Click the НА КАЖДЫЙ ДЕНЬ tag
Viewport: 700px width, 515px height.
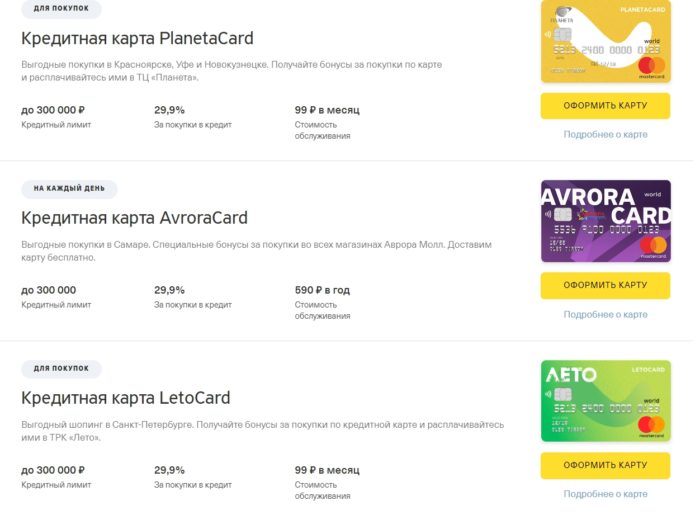click(69, 189)
